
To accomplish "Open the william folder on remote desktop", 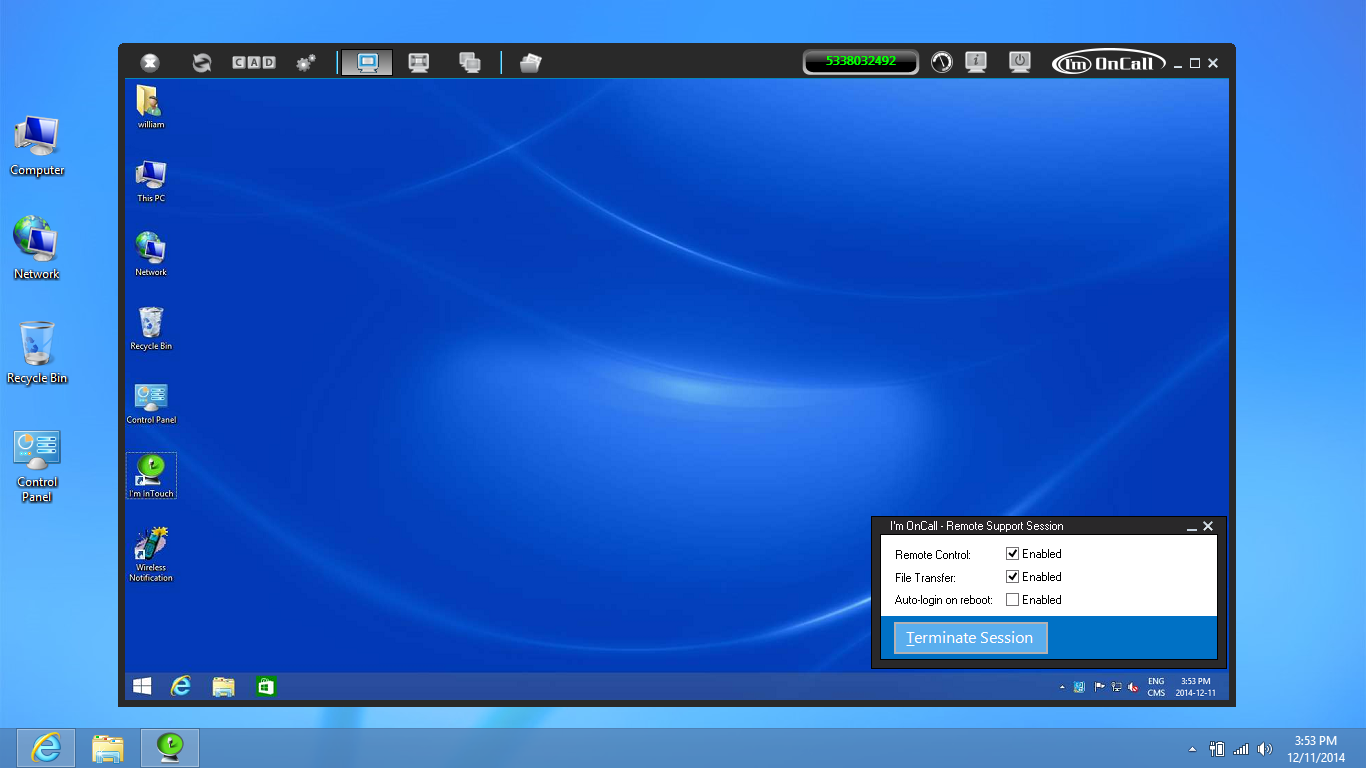I will [151, 108].
